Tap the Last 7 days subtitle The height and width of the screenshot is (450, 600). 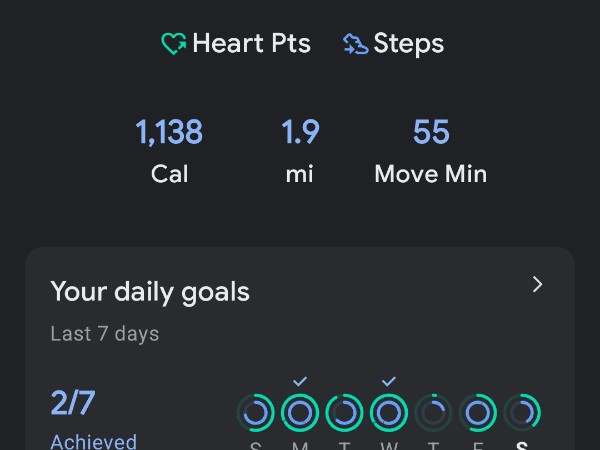pyautogui.click(x=104, y=333)
